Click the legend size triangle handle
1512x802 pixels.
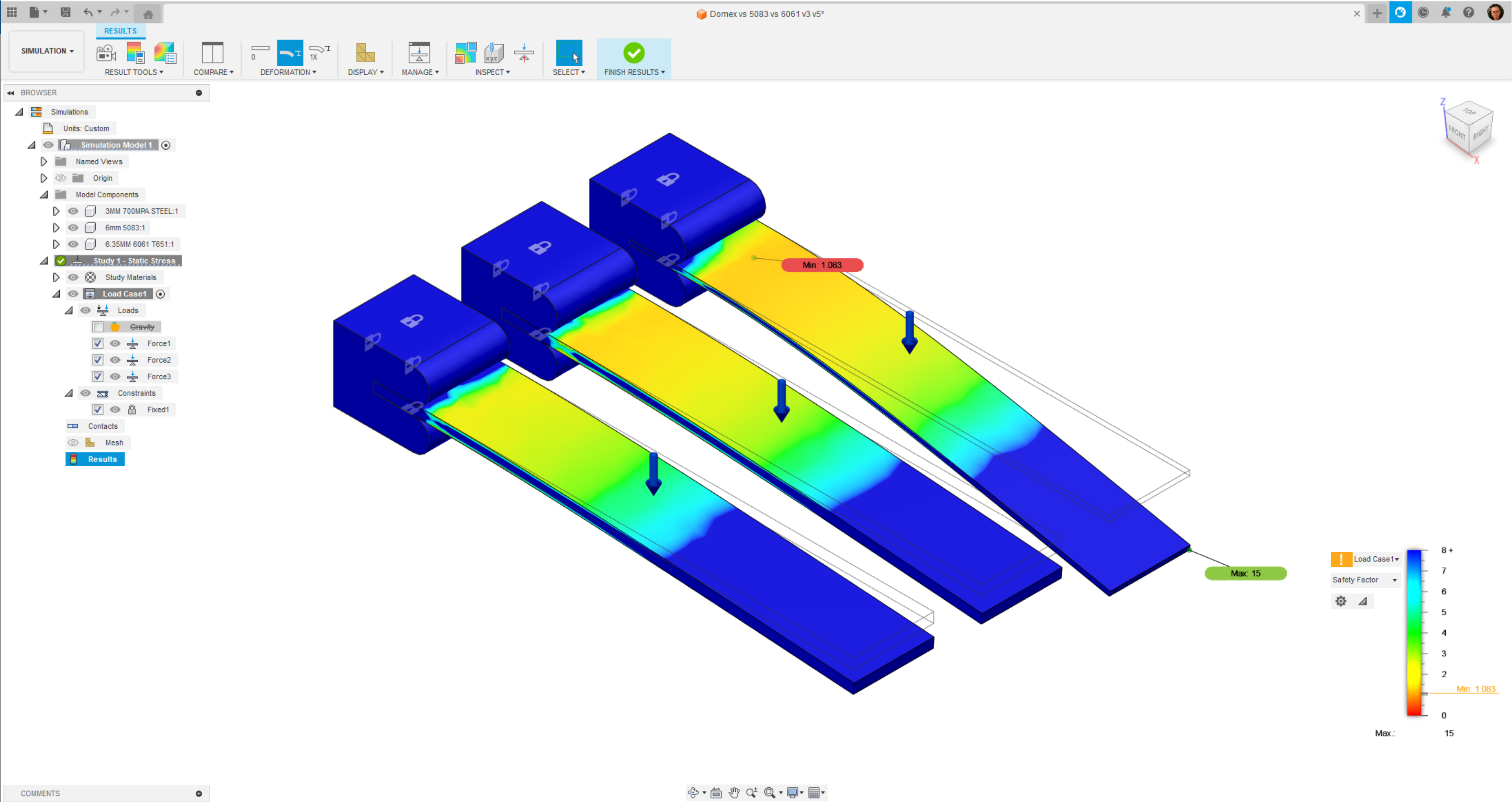(1363, 601)
